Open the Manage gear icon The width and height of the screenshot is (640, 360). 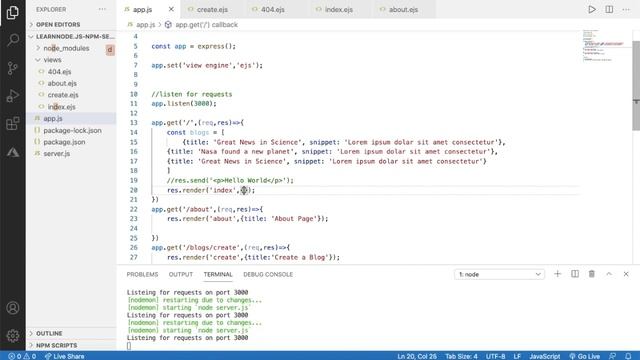(x=13, y=336)
